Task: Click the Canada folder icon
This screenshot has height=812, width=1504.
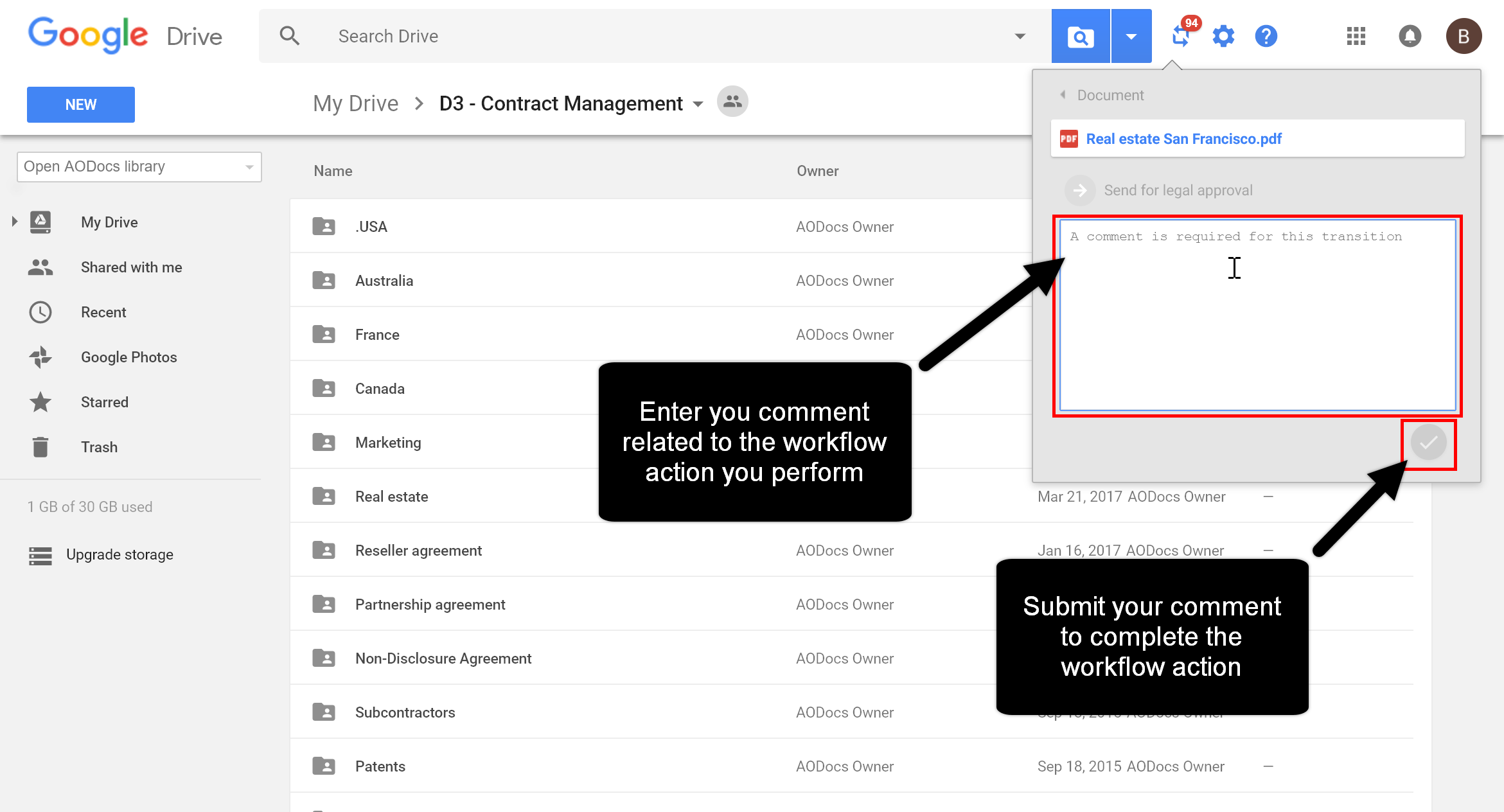Action: tap(324, 388)
